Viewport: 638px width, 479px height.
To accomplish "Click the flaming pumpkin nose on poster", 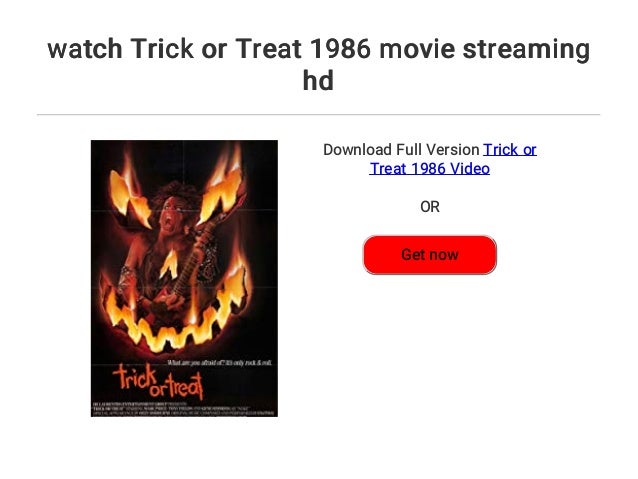I will click(x=170, y=265).
